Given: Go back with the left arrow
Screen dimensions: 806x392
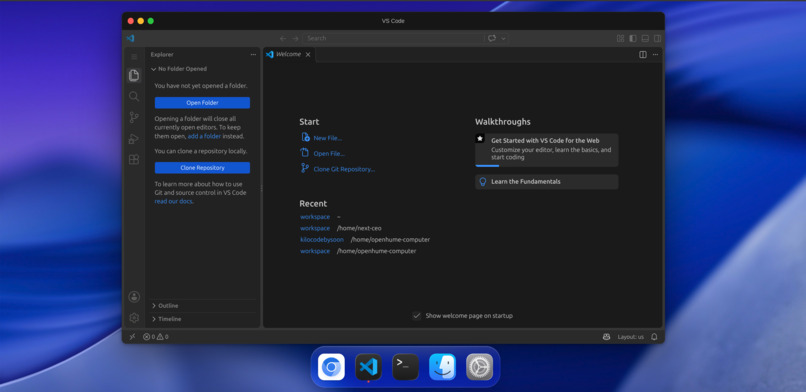Looking at the screenshot, I should pos(283,39).
